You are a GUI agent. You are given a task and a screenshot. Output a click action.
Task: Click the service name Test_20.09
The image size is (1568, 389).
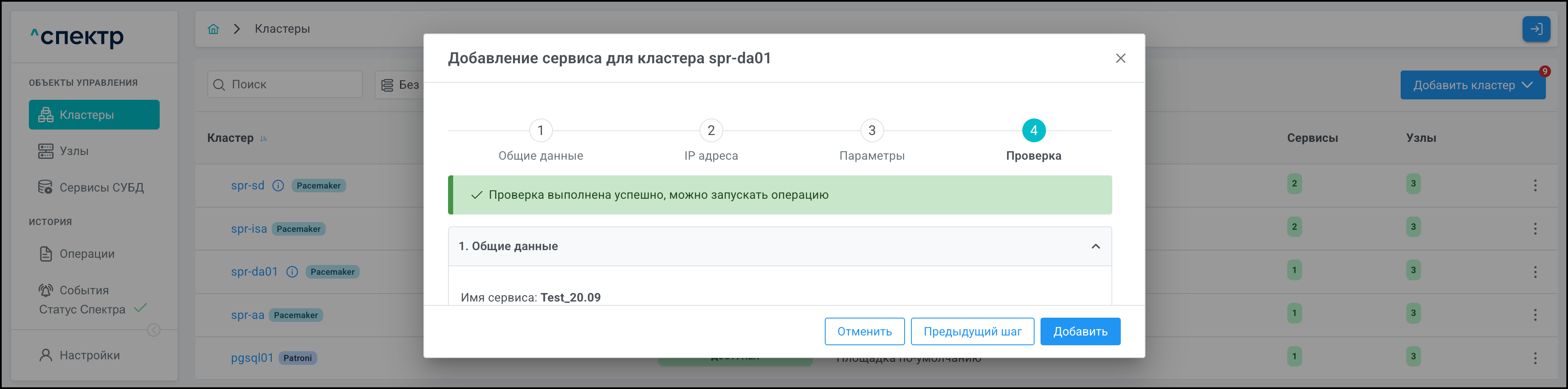tap(570, 298)
